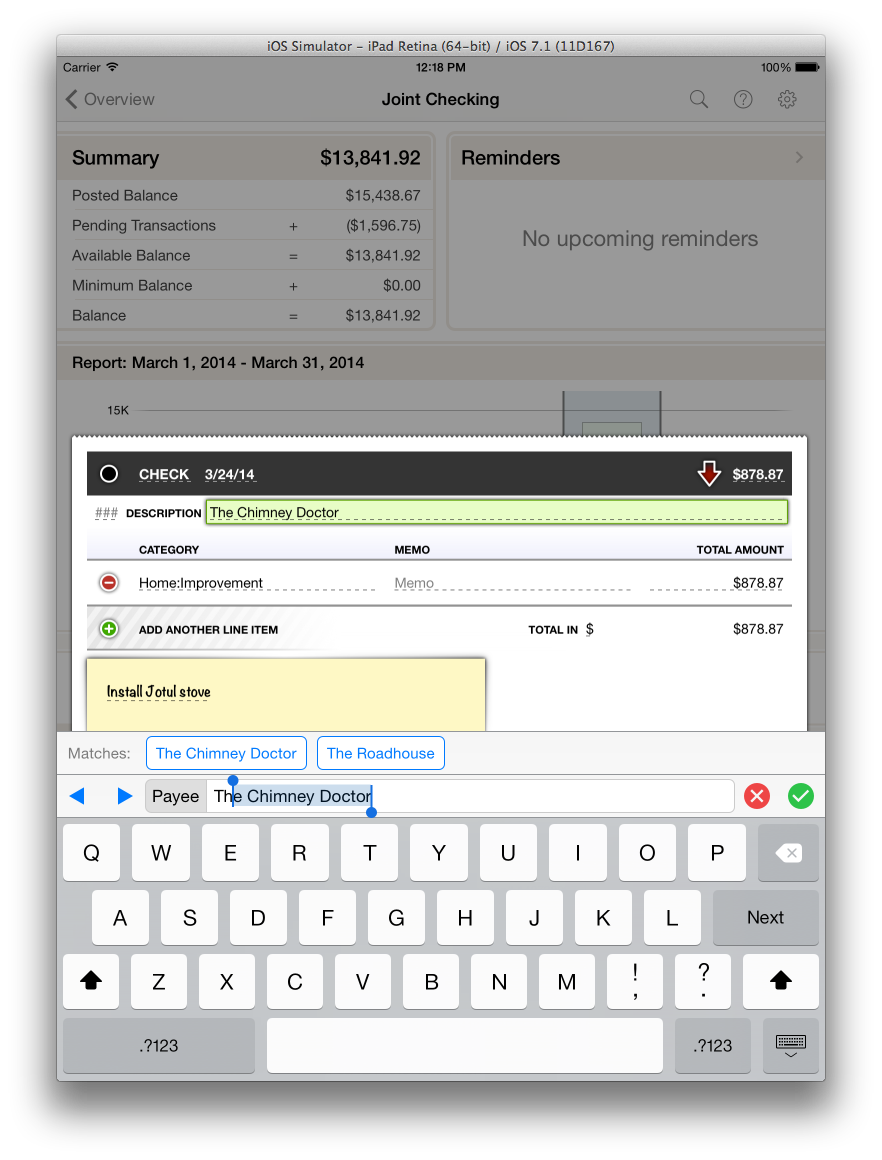Open the help question mark icon

coord(743,99)
